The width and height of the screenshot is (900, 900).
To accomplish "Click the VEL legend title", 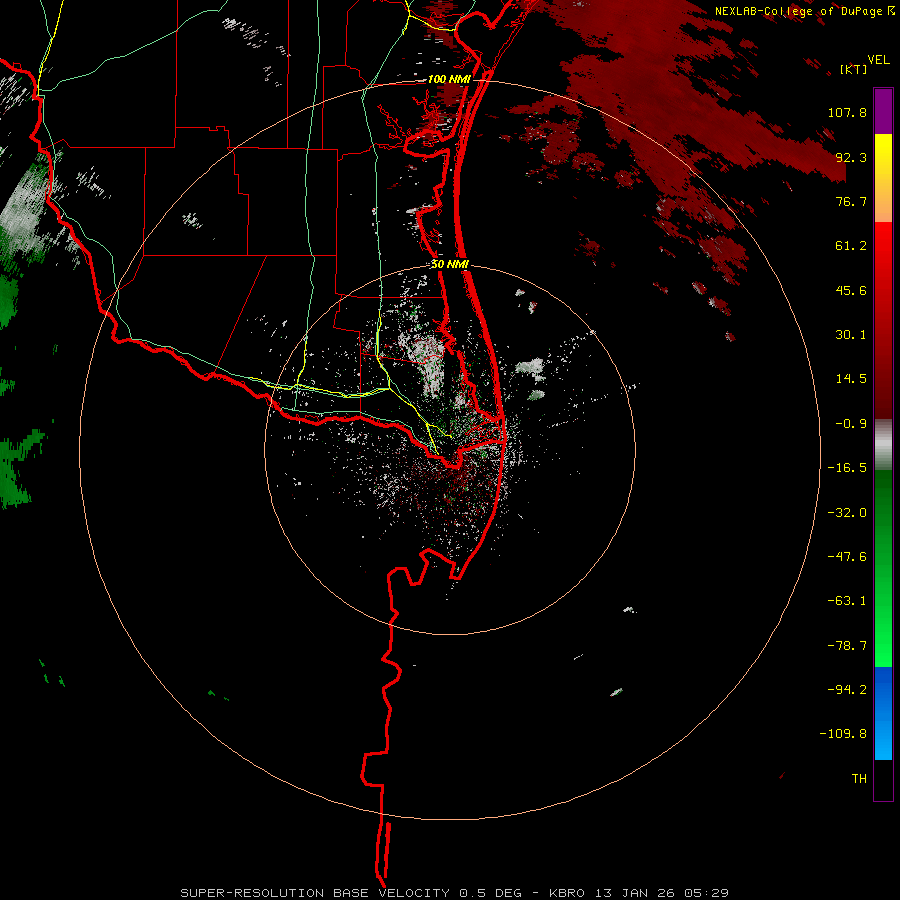I will (878, 60).
